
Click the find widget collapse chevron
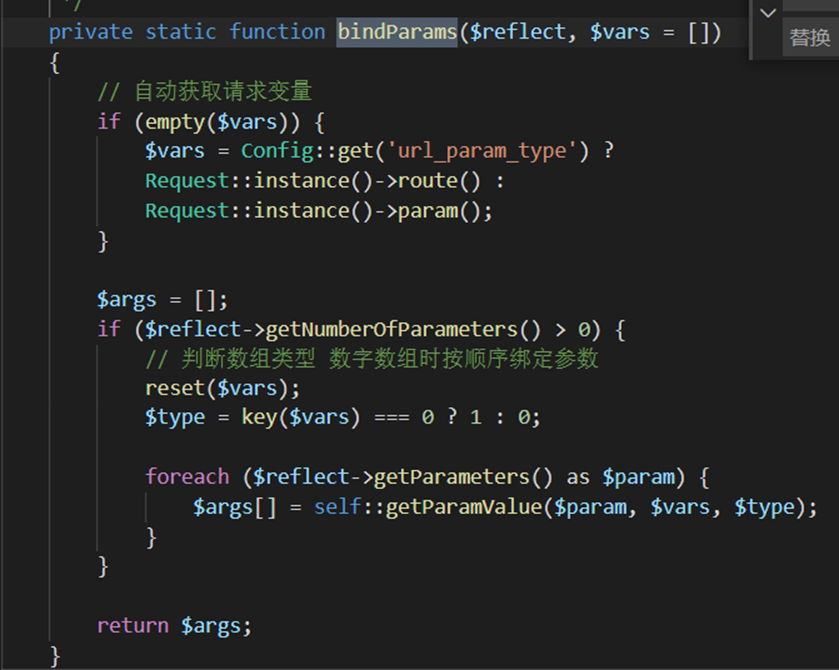pos(768,13)
